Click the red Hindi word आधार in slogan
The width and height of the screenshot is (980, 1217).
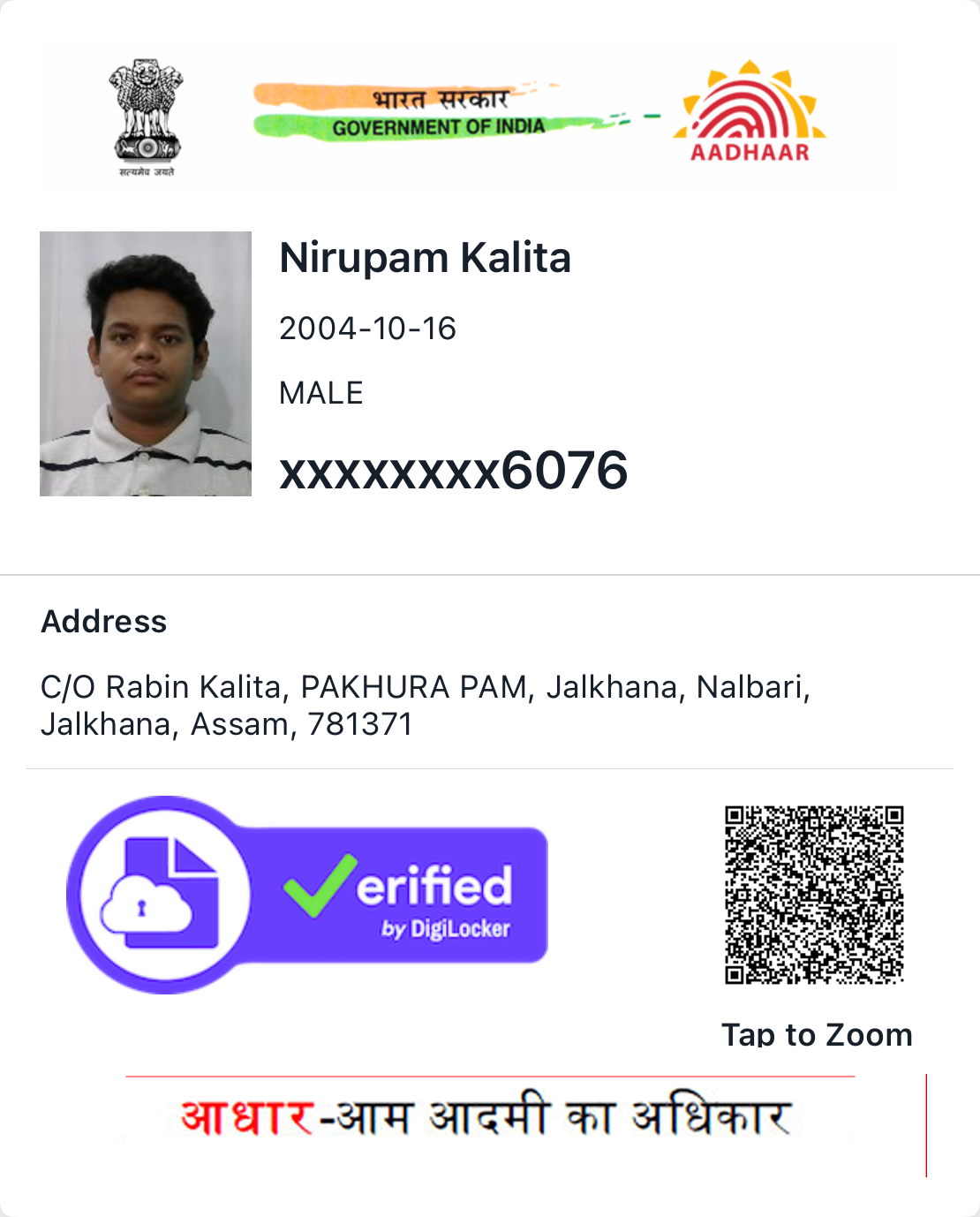coord(248,1116)
